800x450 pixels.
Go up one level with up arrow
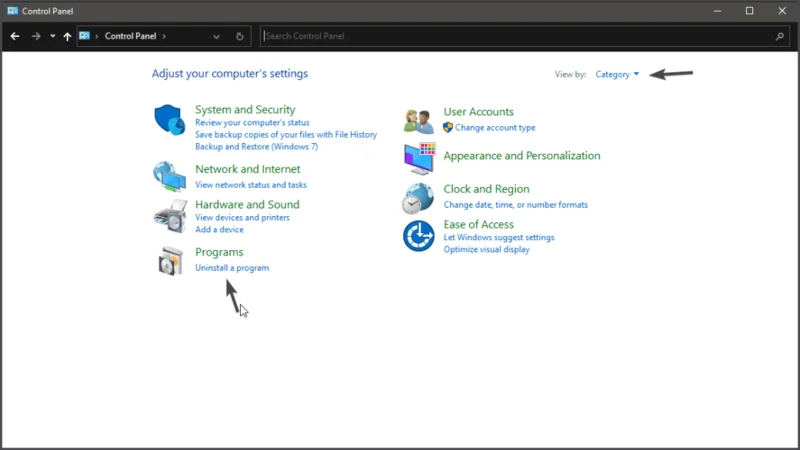(x=67, y=36)
